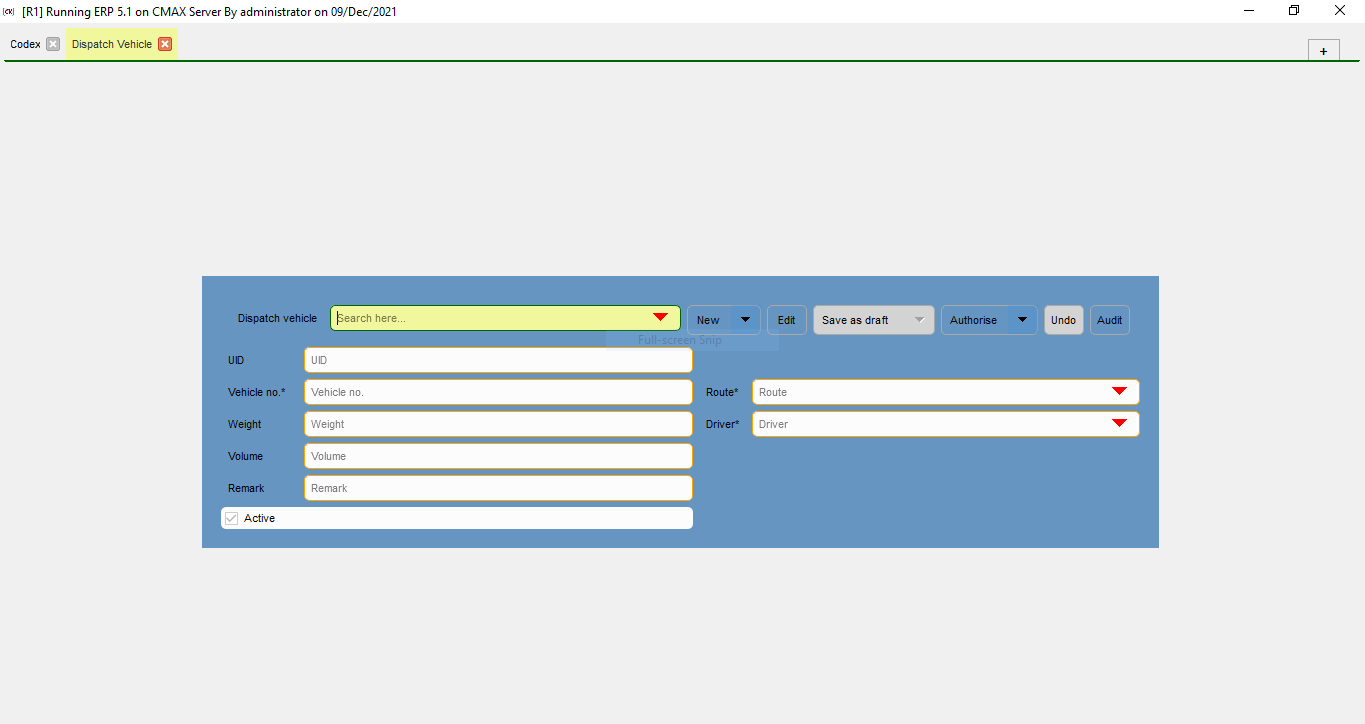
Task: Open the New button dropdown arrow
Action: (745, 320)
